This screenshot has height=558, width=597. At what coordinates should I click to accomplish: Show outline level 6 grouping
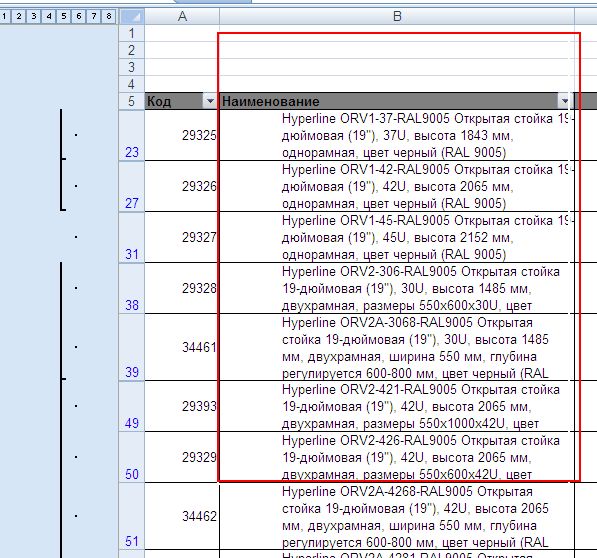[78, 16]
